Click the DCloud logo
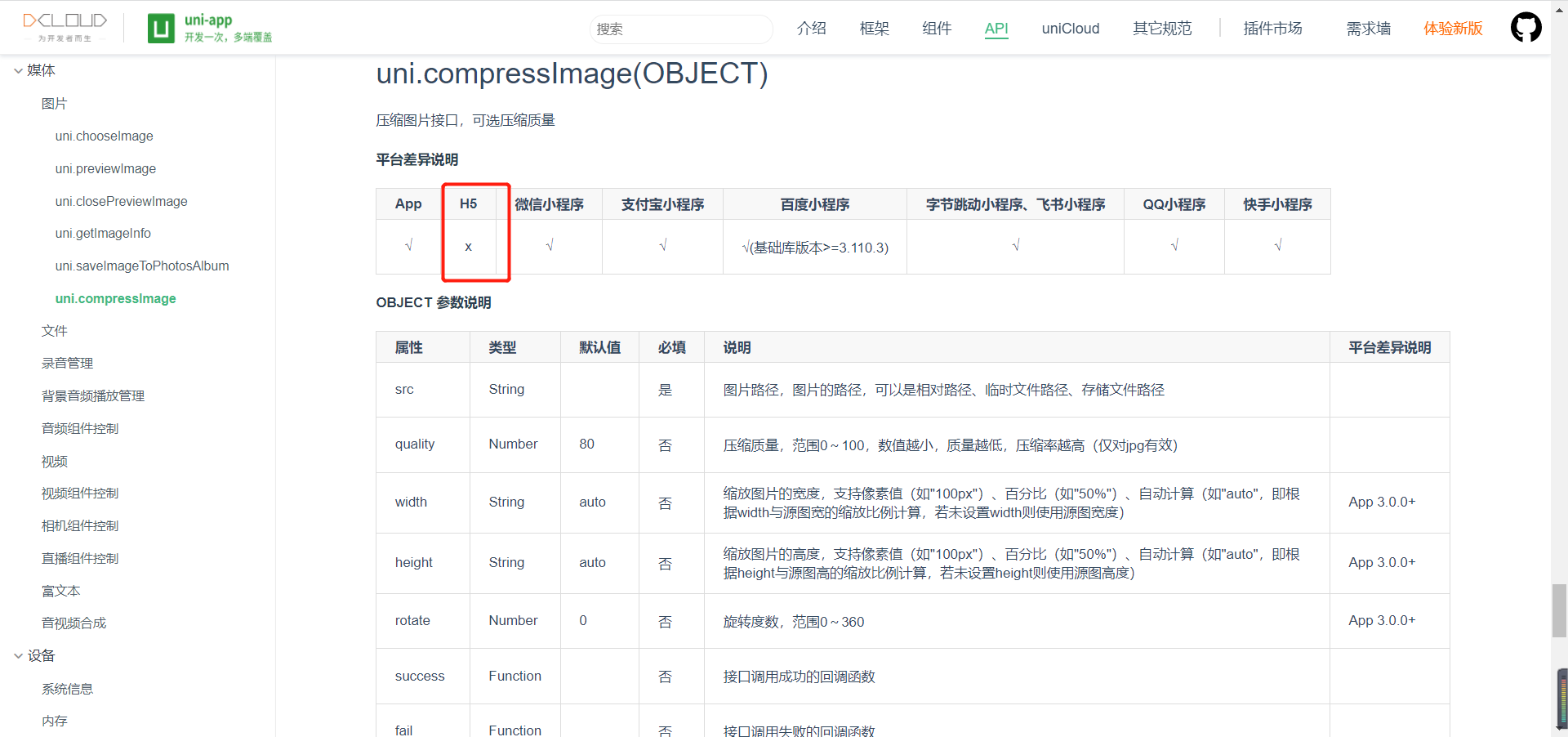Screen dimensions: 1568x737 [x=64, y=25]
